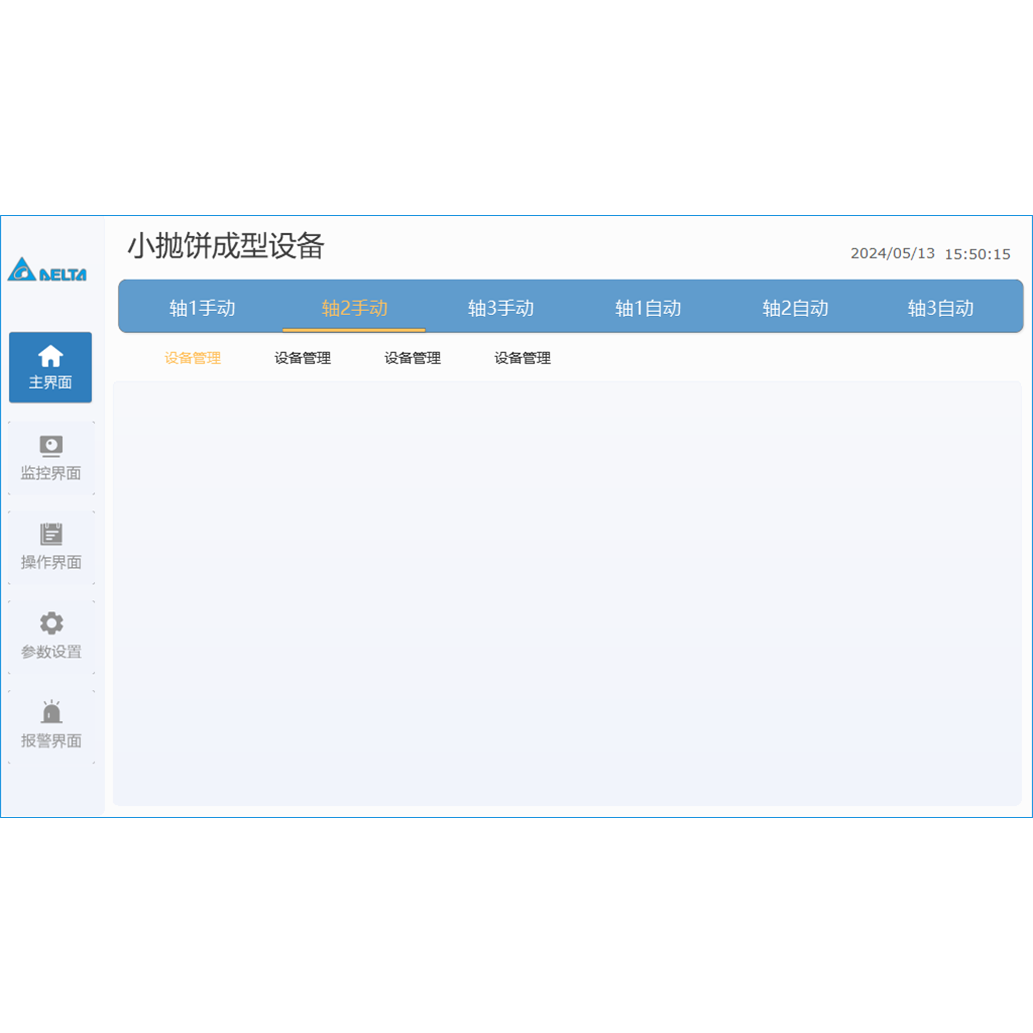Click the 参数设置 label in sidebar
Viewport: 1033px width, 1033px height.
click(x=51, y=652)
